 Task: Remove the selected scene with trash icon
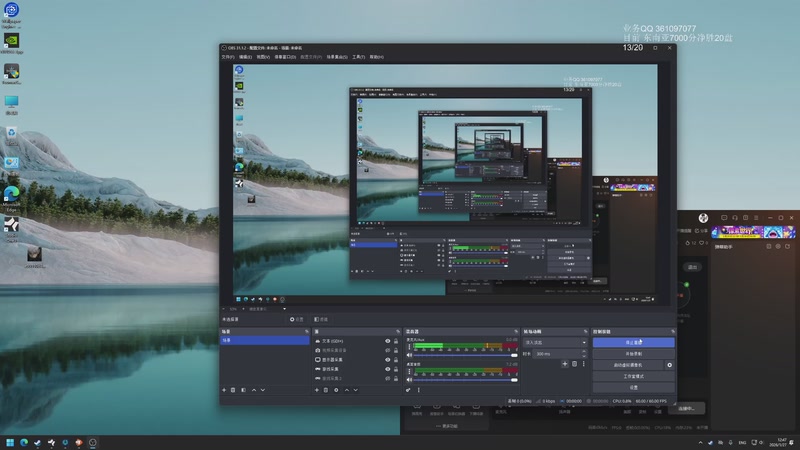pyautogui.click(x=233, y=390)
